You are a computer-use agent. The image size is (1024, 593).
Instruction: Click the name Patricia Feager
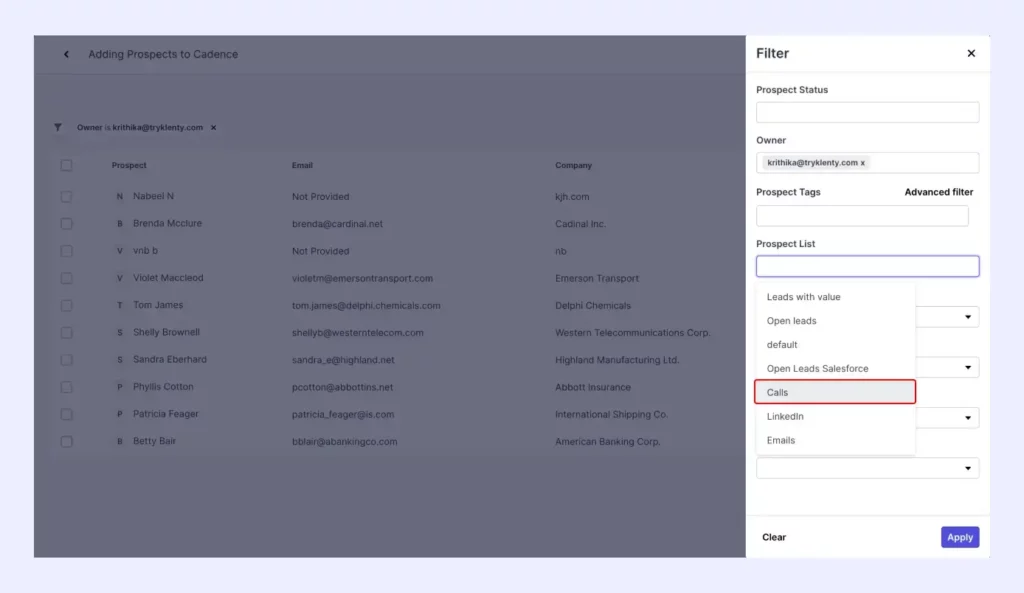(166, 413)
